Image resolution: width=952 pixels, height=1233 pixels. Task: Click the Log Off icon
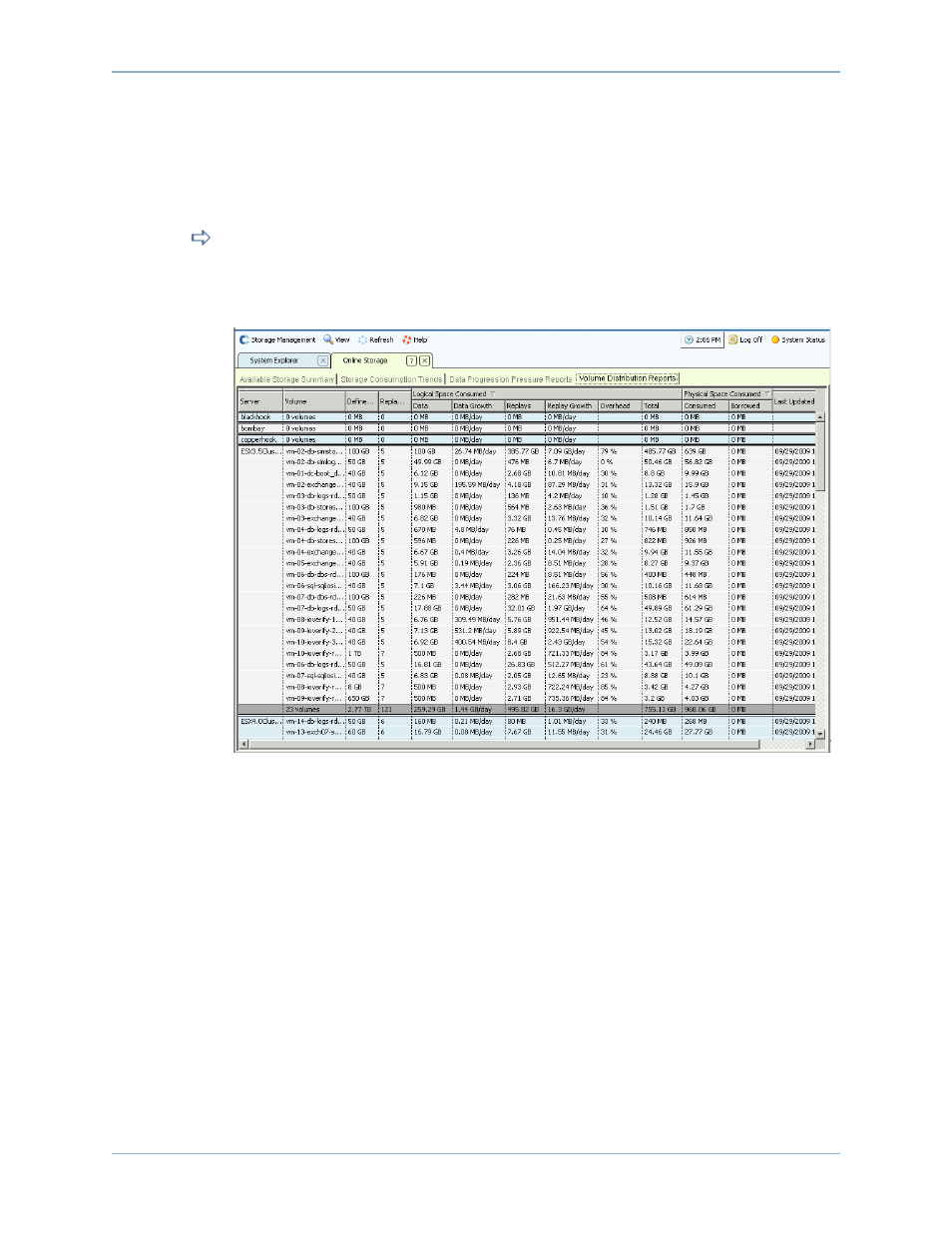[732, 340]
